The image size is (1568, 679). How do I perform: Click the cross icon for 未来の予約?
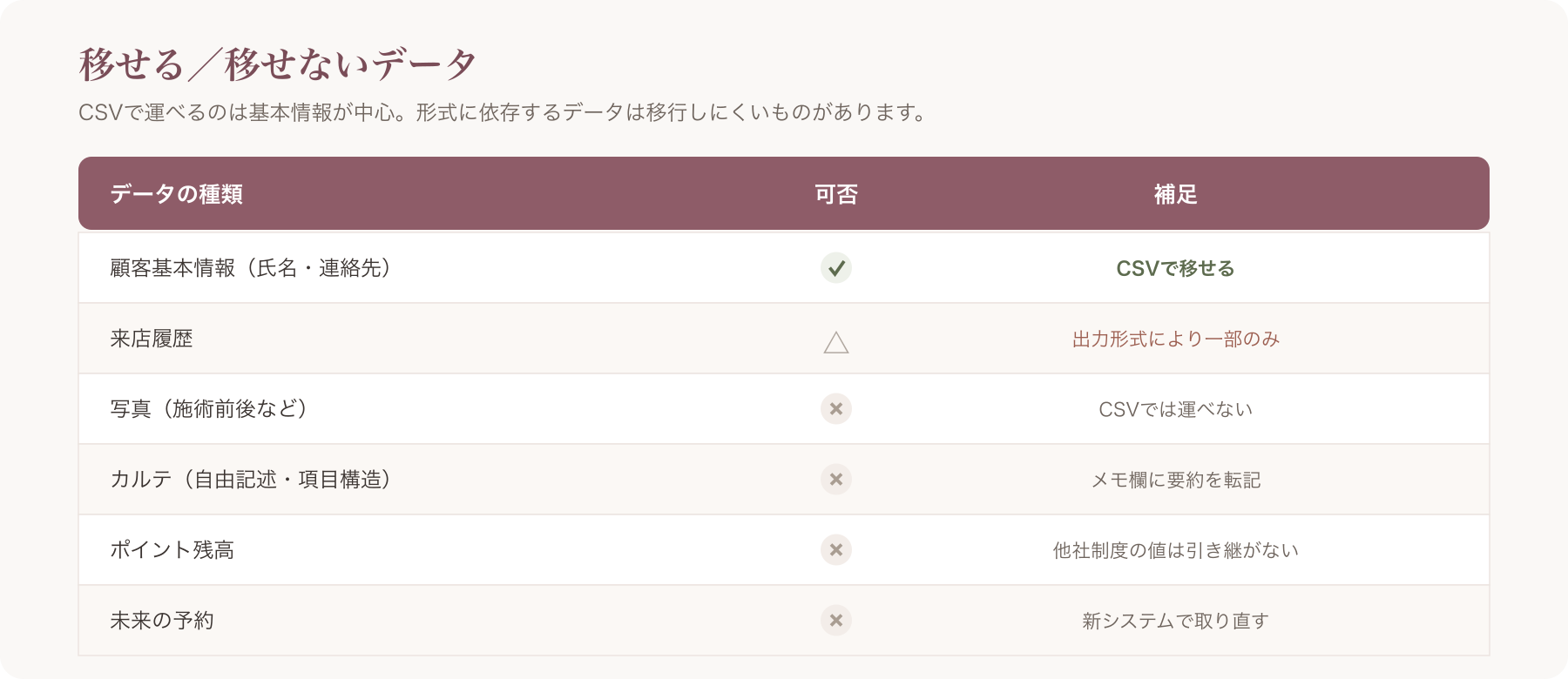[836, 621]
